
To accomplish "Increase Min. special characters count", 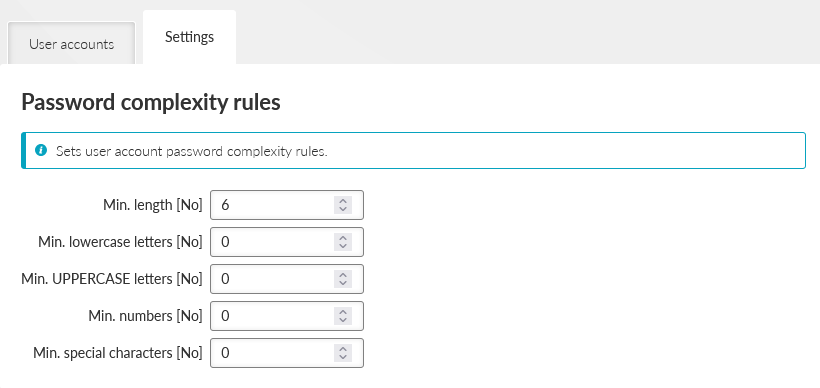I will click(343, 349).
